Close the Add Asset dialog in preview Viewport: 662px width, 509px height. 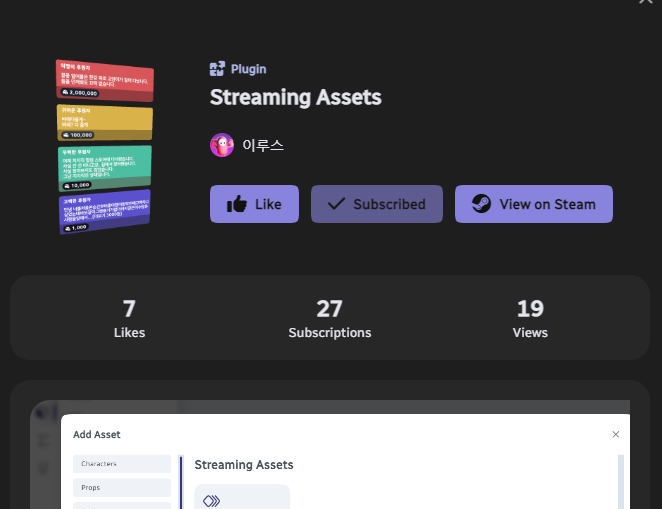[616, 434]
